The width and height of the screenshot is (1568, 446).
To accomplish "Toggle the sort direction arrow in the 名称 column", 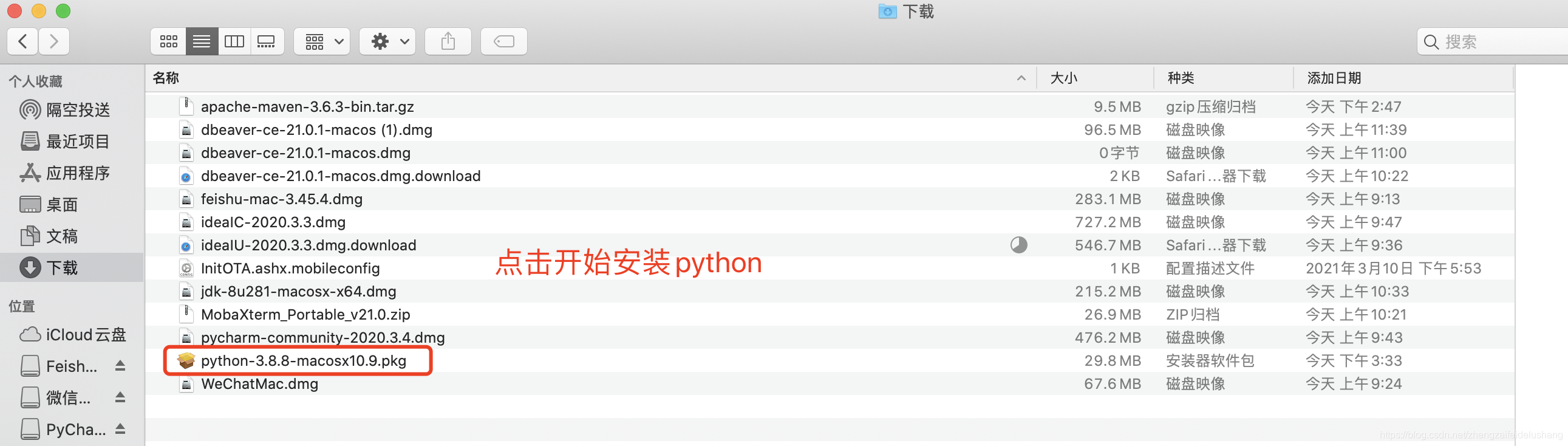I will point(1021,78).
